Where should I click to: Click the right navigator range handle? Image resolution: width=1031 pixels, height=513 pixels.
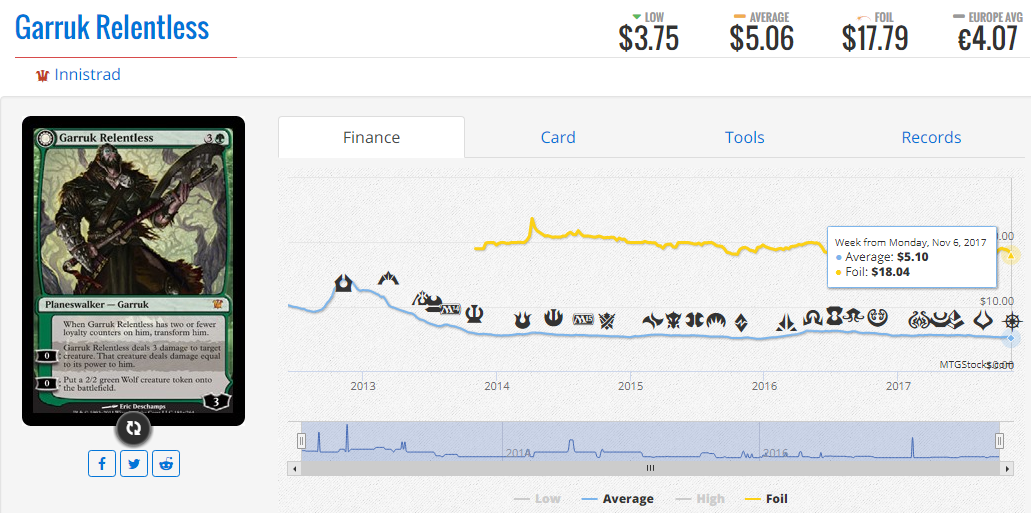(999, 441)
